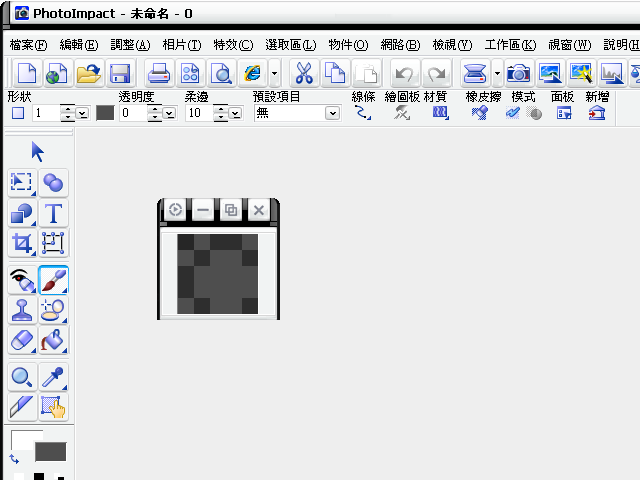Click the Redo arrow

[436, 73]
